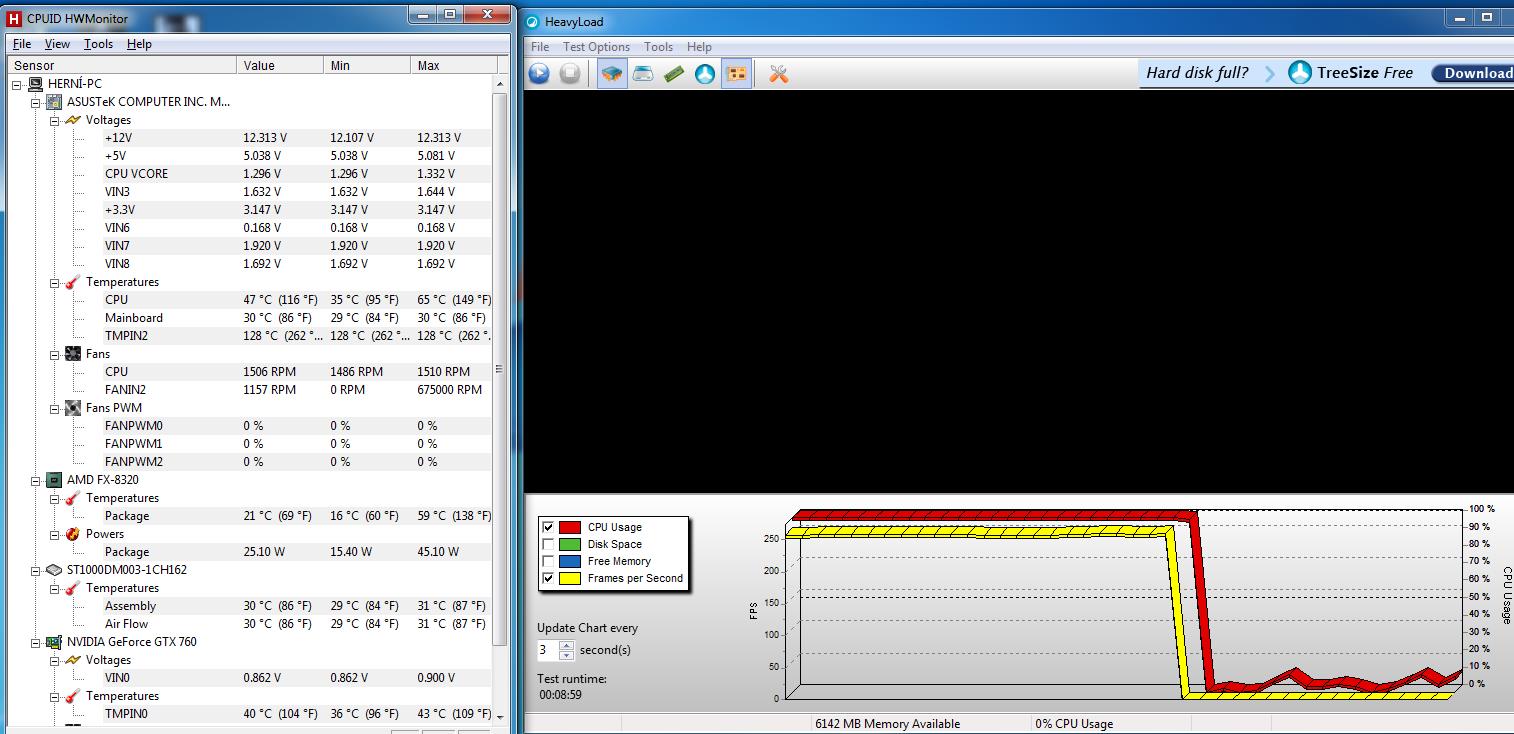
Task: Collapse the Fans branch
Action: point(55,354)
